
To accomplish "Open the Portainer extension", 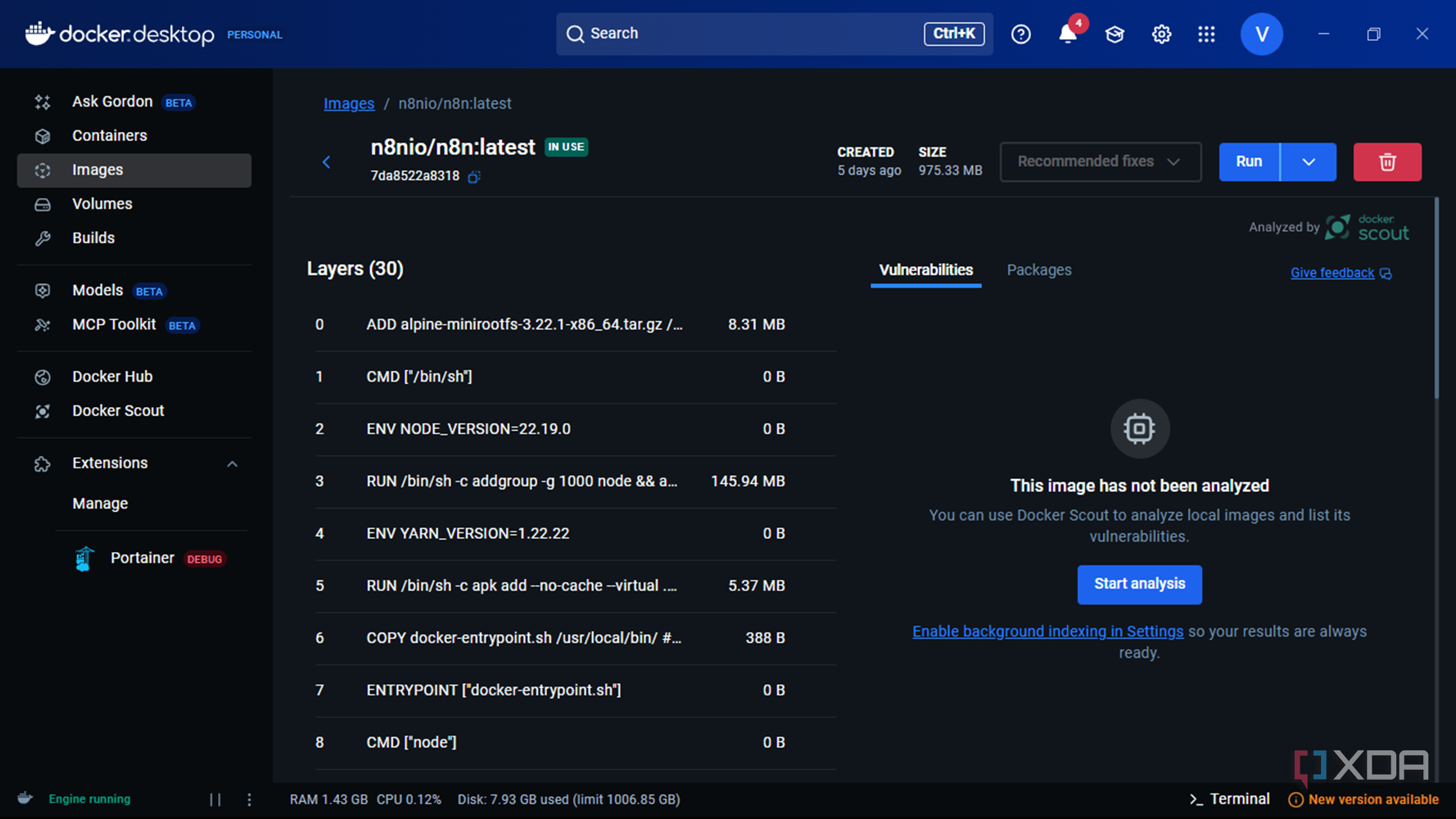I will pos(152,559).
